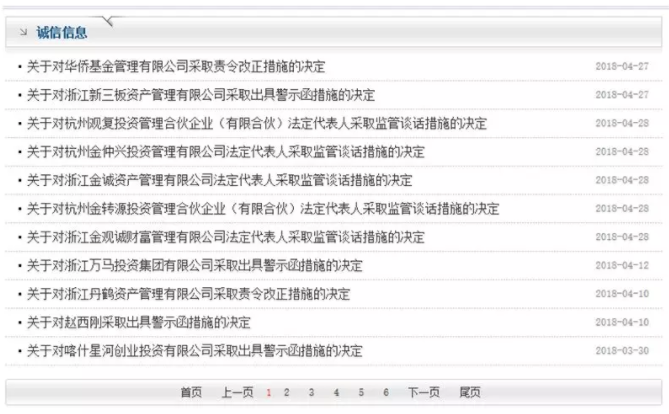The image size is (669, 414).
Task: View the 浙江丹鹤资产管理有限公司 correction decision
Action: point(188,295)
